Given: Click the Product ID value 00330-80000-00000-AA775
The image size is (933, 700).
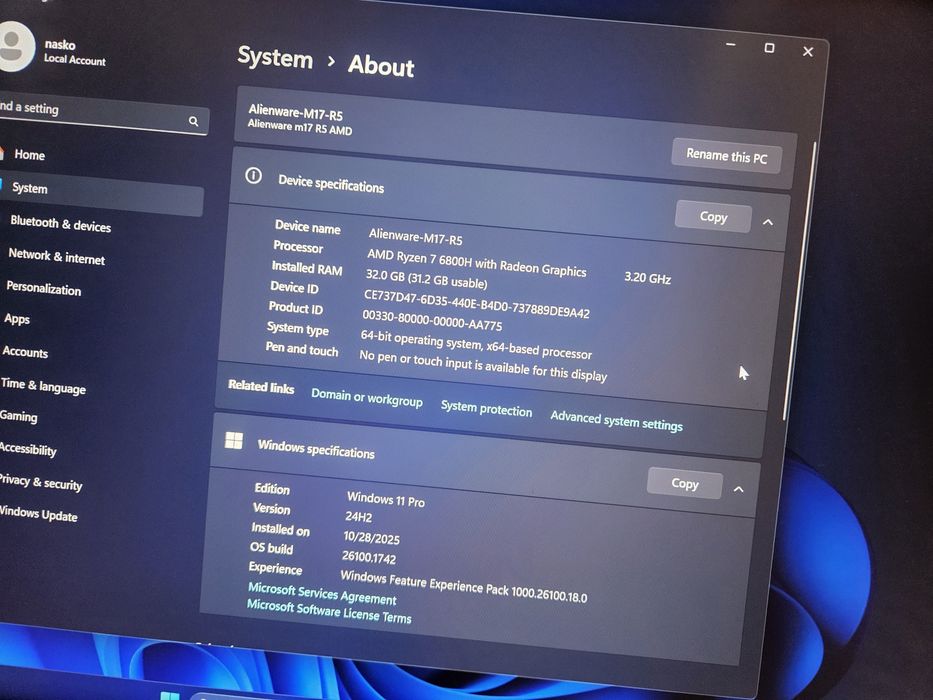Looking at the screenshot, I should click(432, 320).
